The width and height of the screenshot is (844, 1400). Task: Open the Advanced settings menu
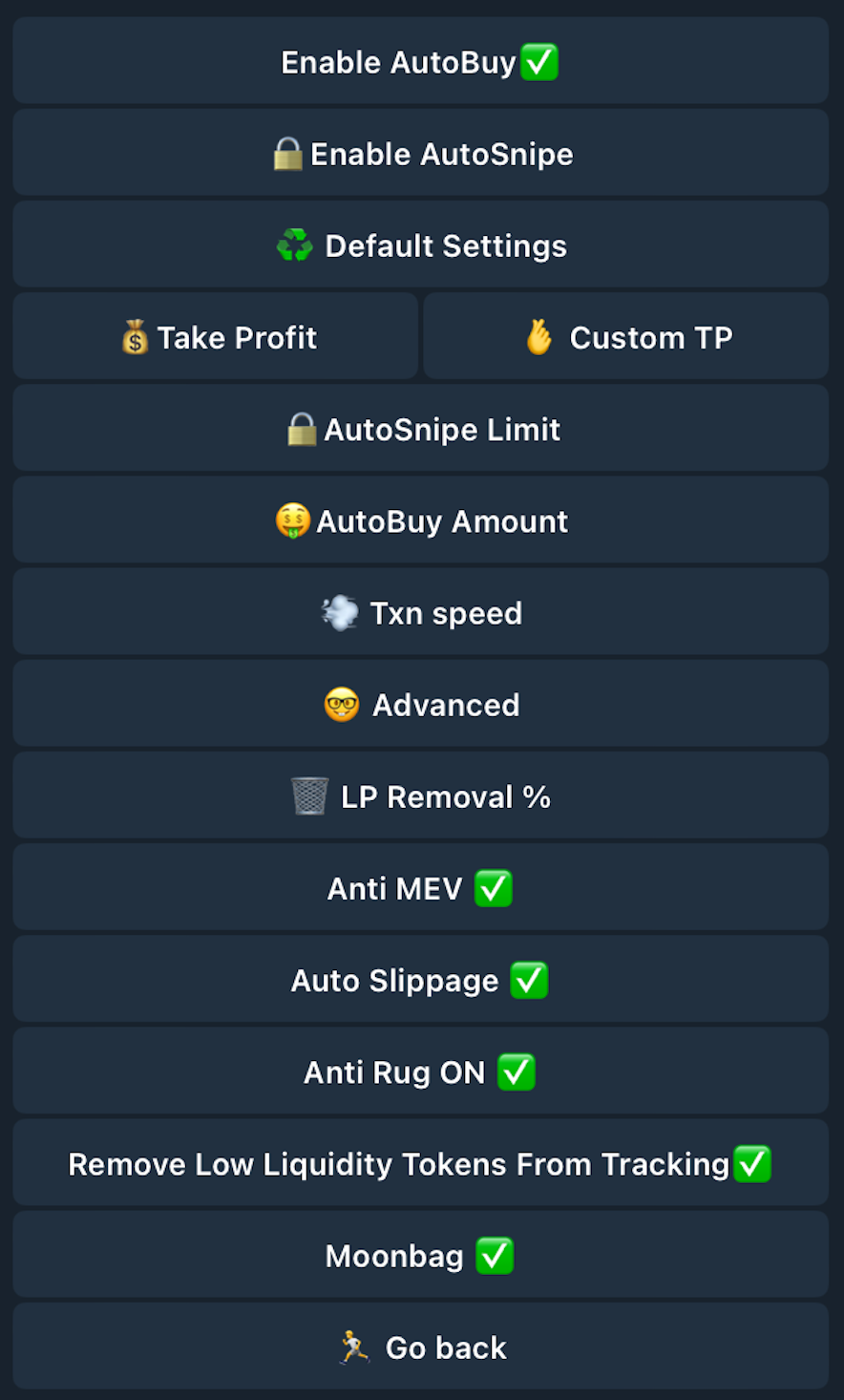click(x=446, y=705)
